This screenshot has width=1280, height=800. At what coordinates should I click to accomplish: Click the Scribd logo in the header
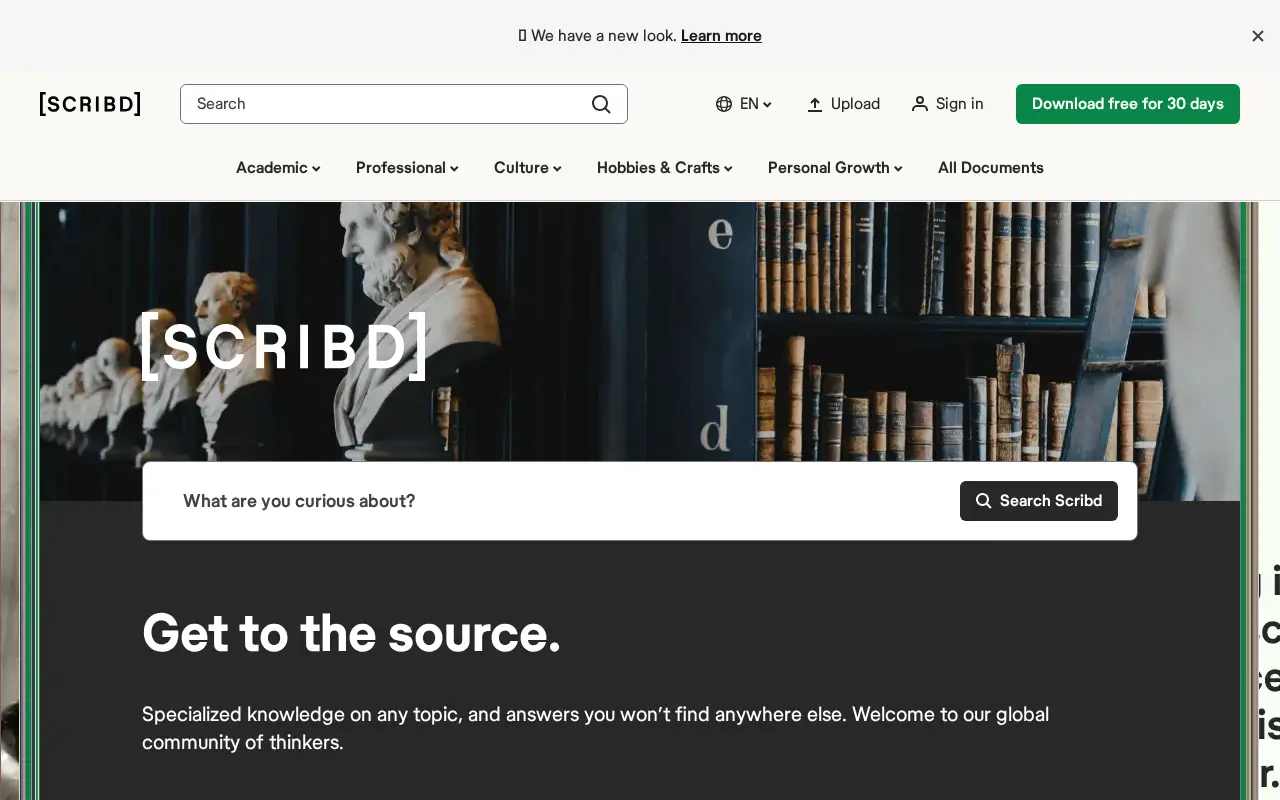pos(90,104)
